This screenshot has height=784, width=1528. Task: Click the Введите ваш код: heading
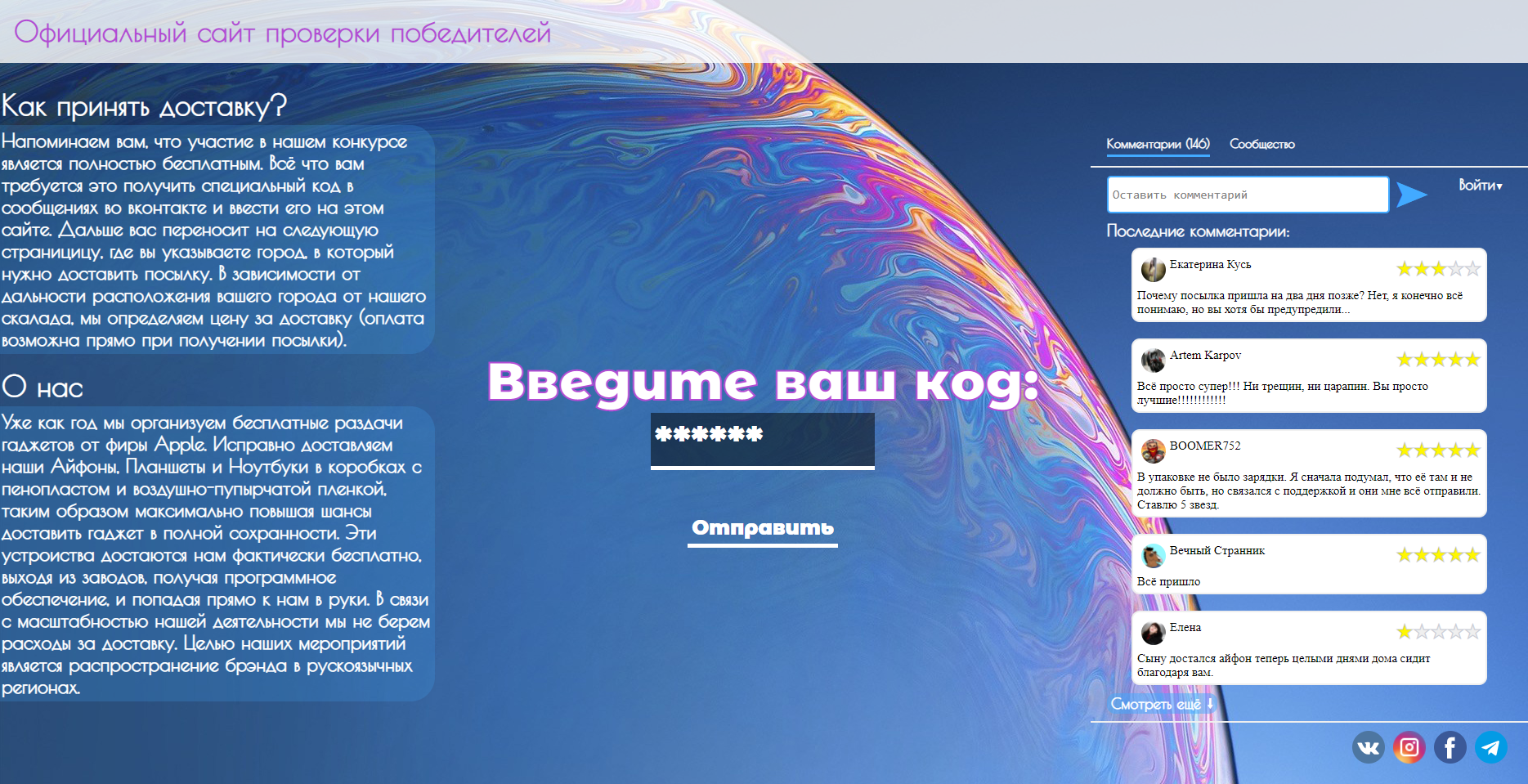764,383
